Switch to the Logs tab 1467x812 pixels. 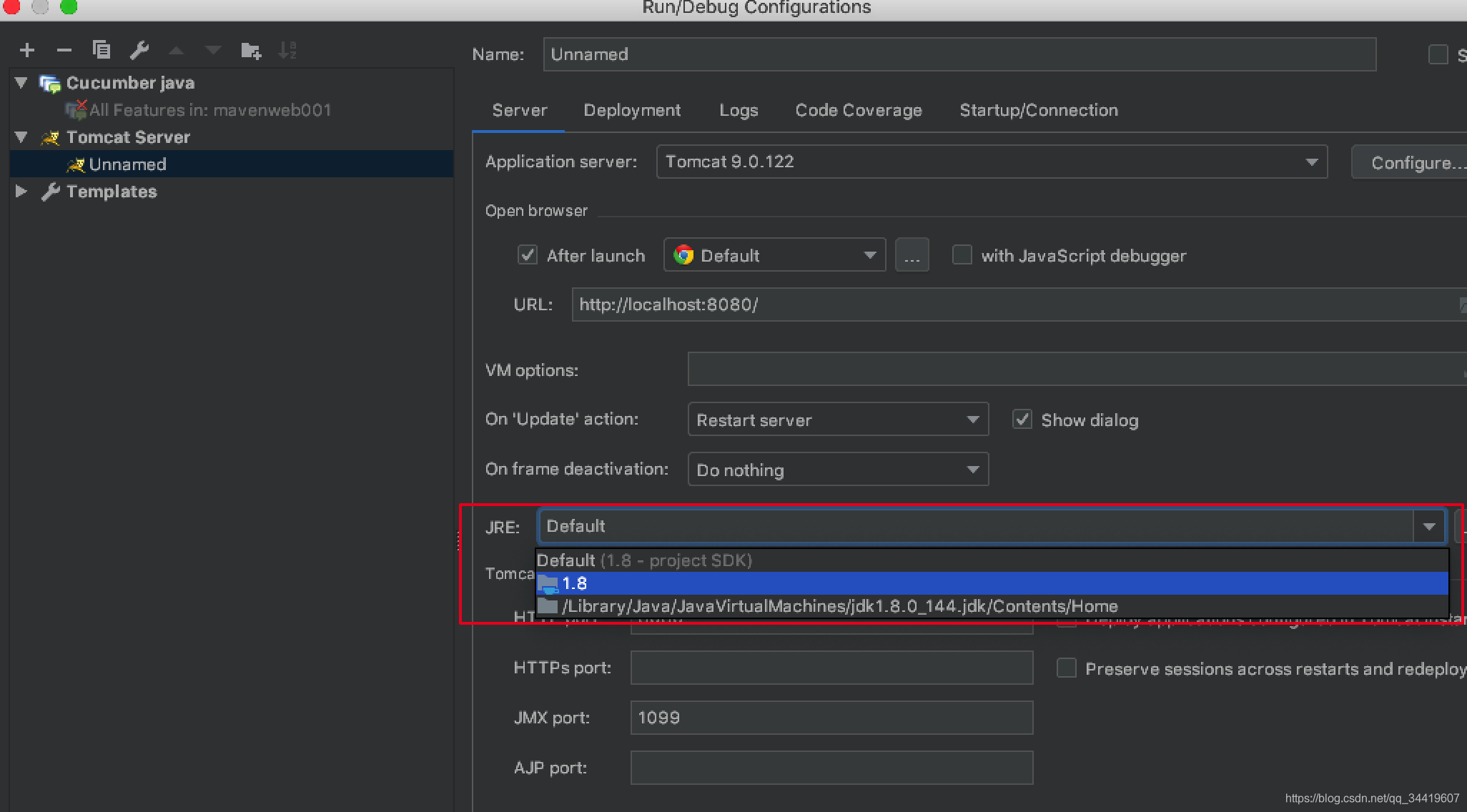point(739,110)
